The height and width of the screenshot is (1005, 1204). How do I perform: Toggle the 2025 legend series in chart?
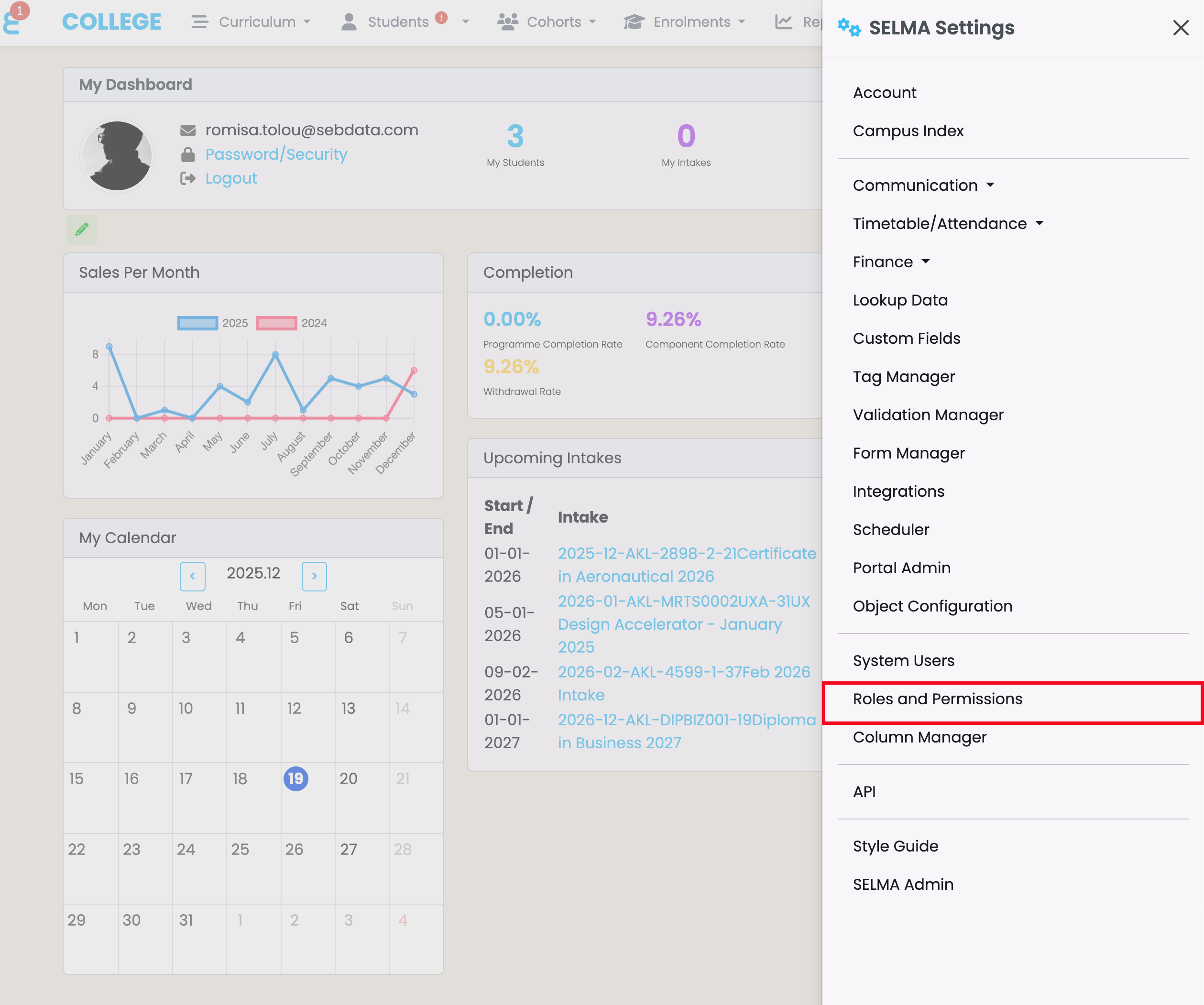point(198,323)
